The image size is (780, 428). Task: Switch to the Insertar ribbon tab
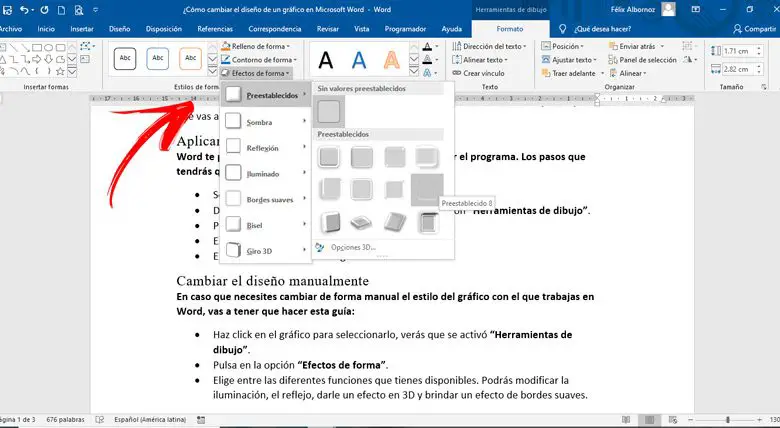(82, 29)
